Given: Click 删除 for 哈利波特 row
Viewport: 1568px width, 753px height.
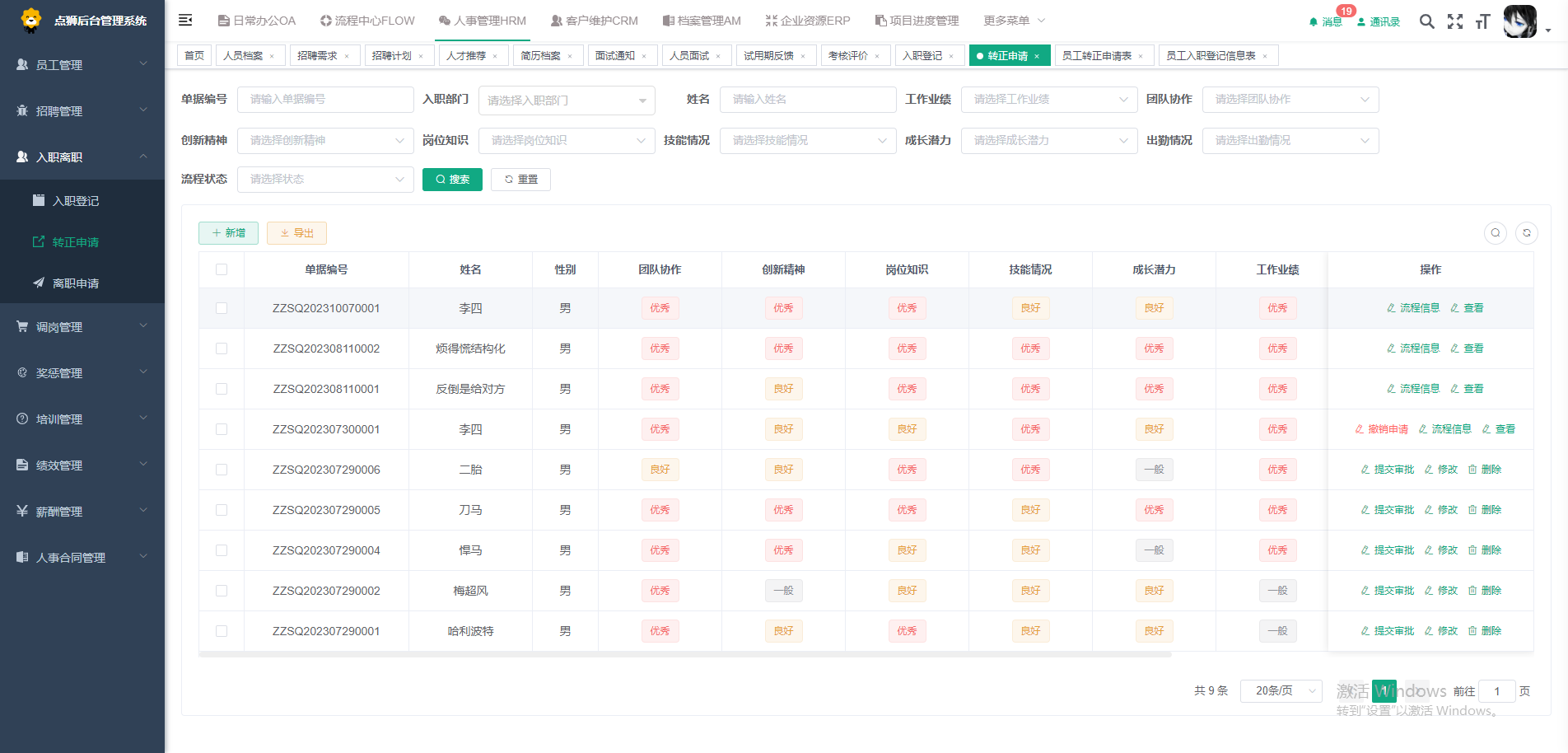Looking at the screenshot, I should 1485,631.
